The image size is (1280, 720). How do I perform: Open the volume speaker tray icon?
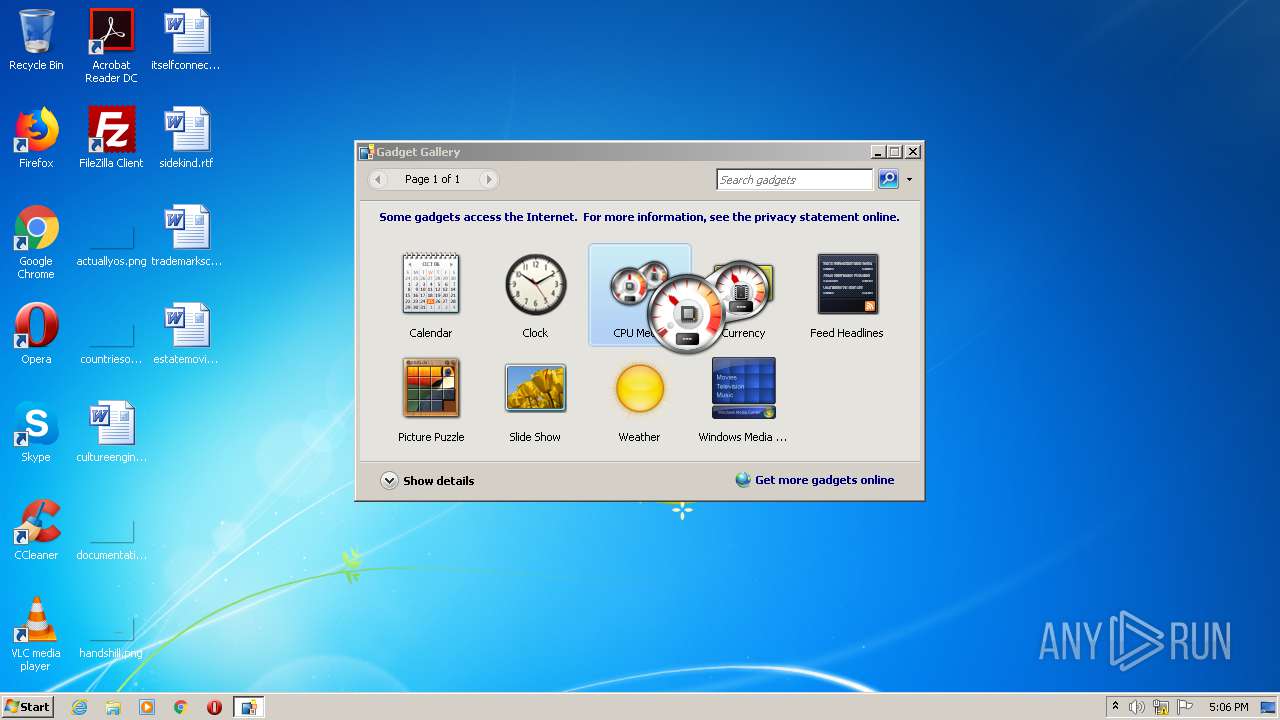pyautogui.click(x=1137, y=707)
